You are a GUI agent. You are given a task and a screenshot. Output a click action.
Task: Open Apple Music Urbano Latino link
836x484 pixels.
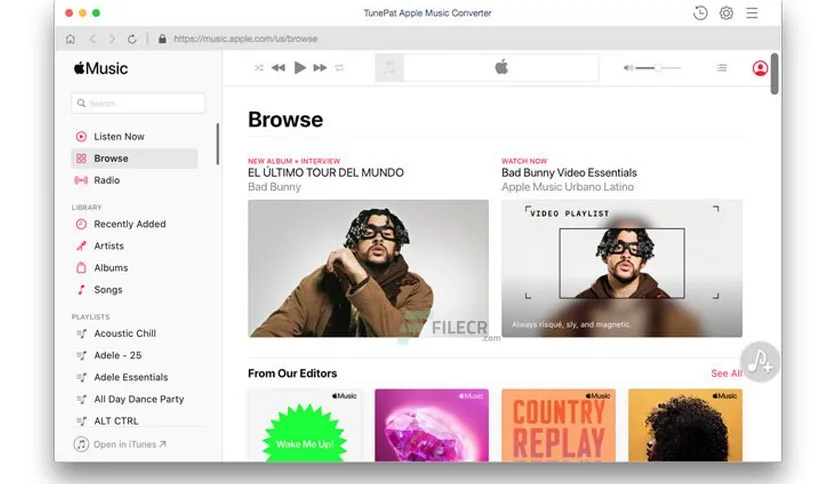[x=567, y=187]
